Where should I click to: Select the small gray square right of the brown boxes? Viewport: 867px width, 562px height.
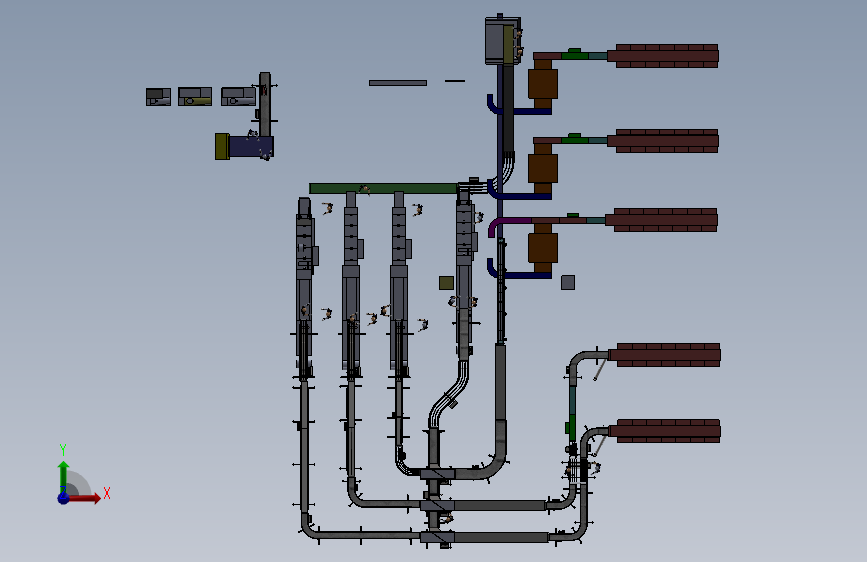pyautogui.click(x=568, y=282)
